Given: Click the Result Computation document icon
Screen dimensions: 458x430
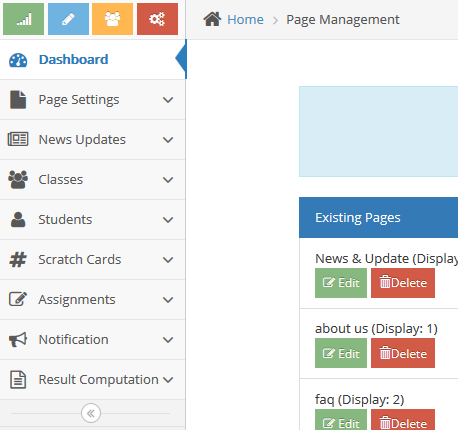Looking at the screenshot, I should point(18,380).
